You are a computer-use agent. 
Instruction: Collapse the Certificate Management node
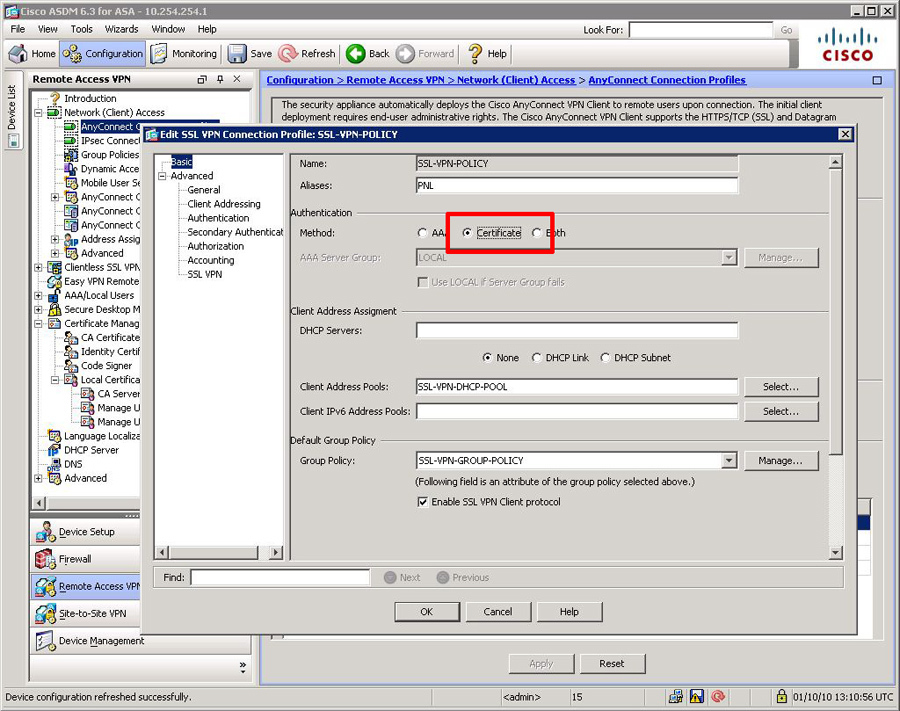(38, 324)
